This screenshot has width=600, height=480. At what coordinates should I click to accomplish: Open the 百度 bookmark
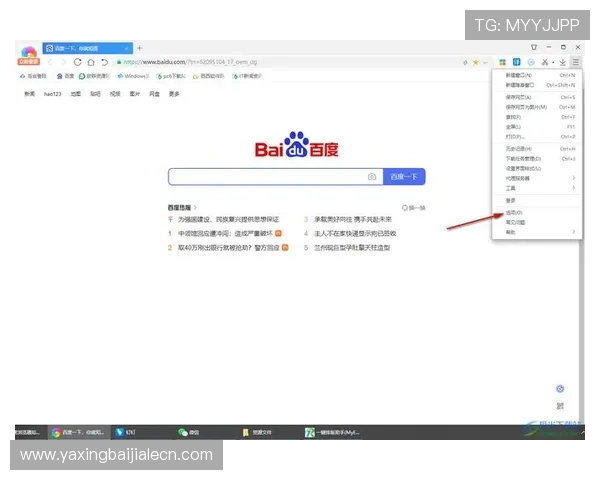[x=65, y=76]
